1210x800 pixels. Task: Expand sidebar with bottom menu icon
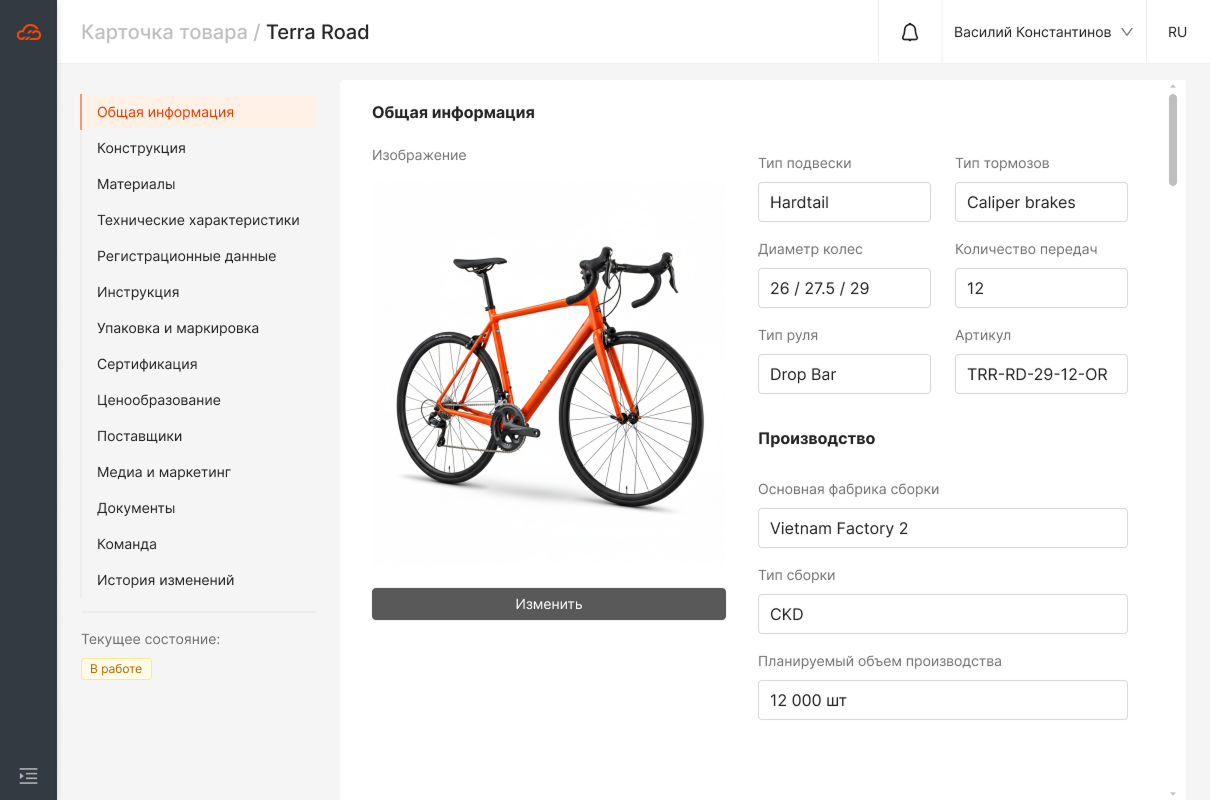(28, 775)
